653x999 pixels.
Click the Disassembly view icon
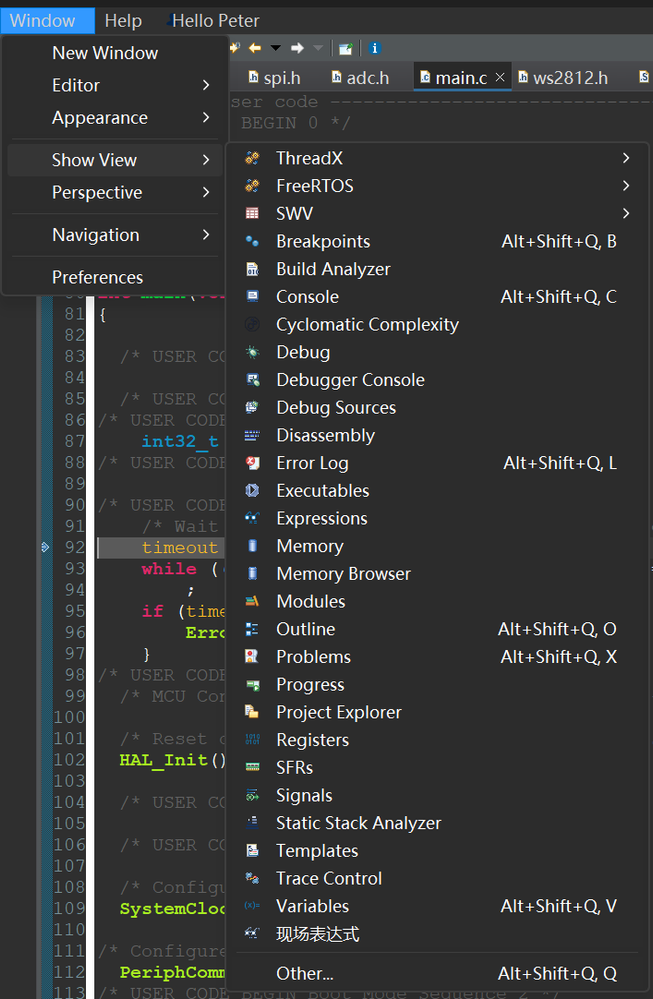(x=253, y=435)
